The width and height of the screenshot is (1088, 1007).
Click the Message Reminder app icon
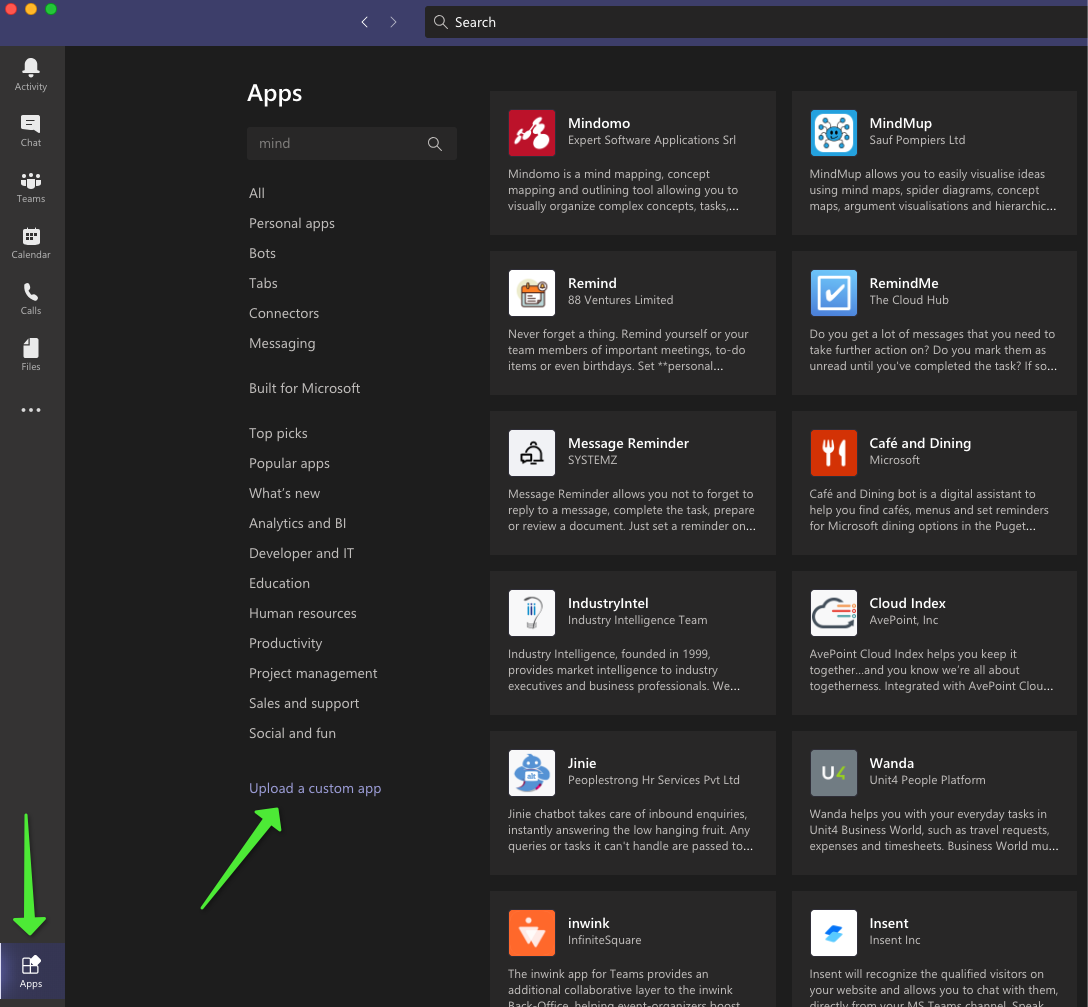point(532,452)
